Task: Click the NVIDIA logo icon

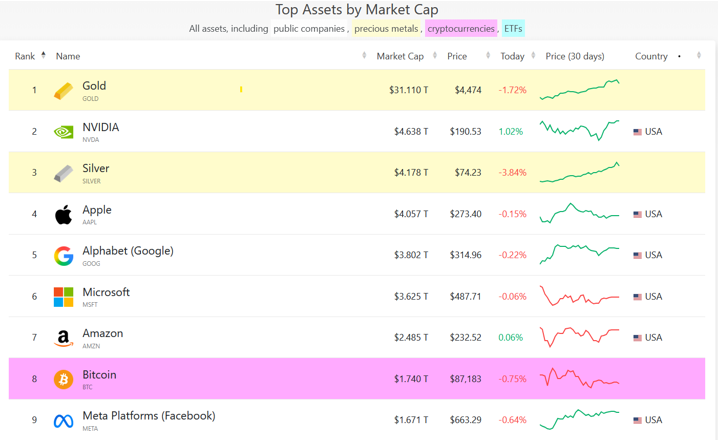Action: pos(63,132)
